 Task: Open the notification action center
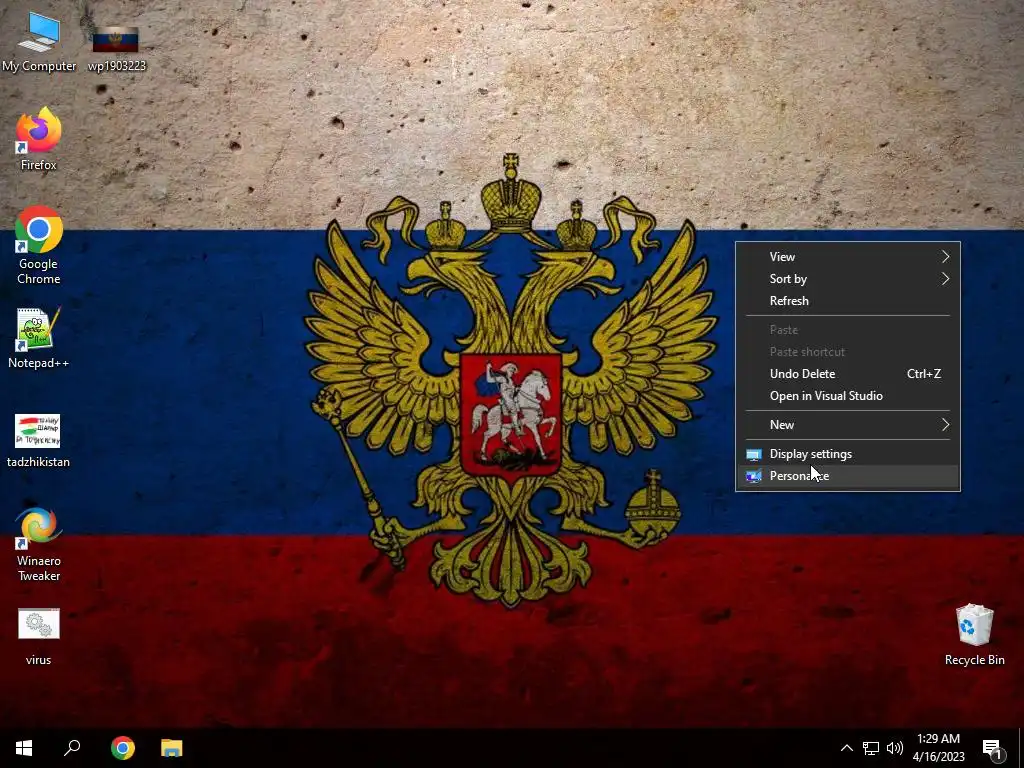[992, 748]
